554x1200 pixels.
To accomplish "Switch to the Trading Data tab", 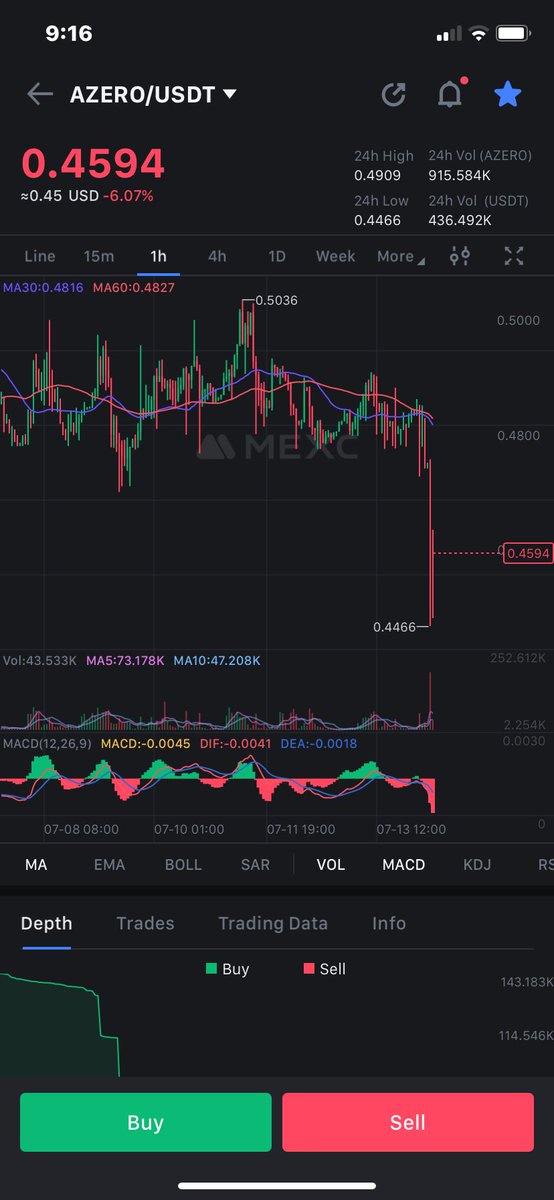I will (x=273, y=923).
